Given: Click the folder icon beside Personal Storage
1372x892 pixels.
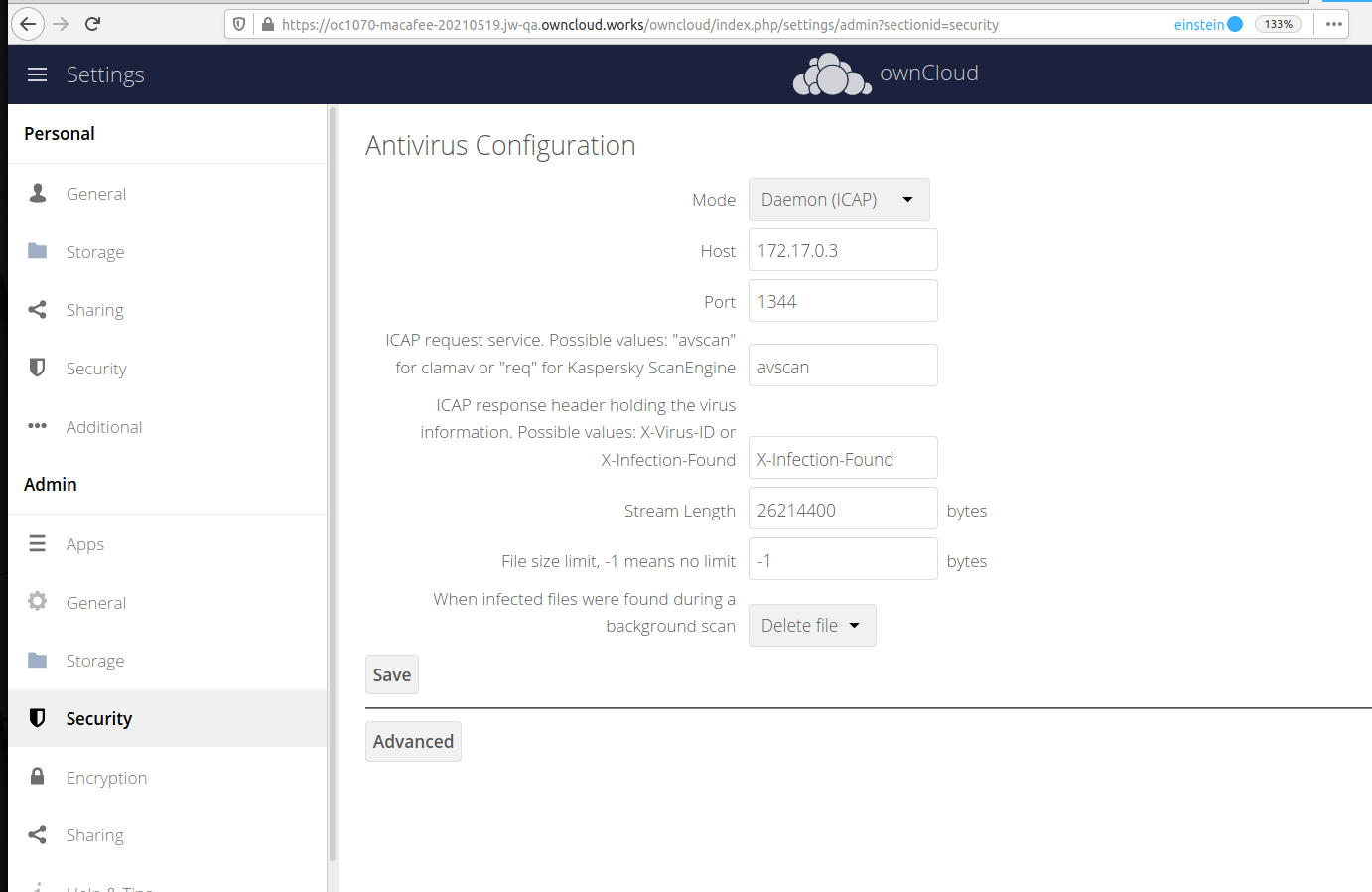Looking at the screenshot, I should coord(37,251).
